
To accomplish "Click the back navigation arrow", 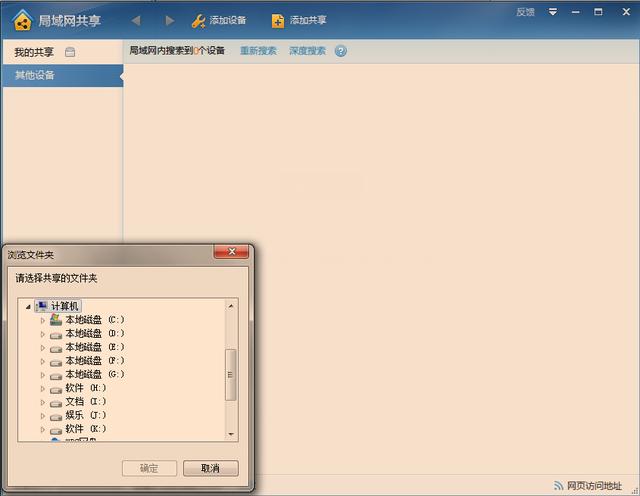I will pyautogui.click(x=136, y=20).
